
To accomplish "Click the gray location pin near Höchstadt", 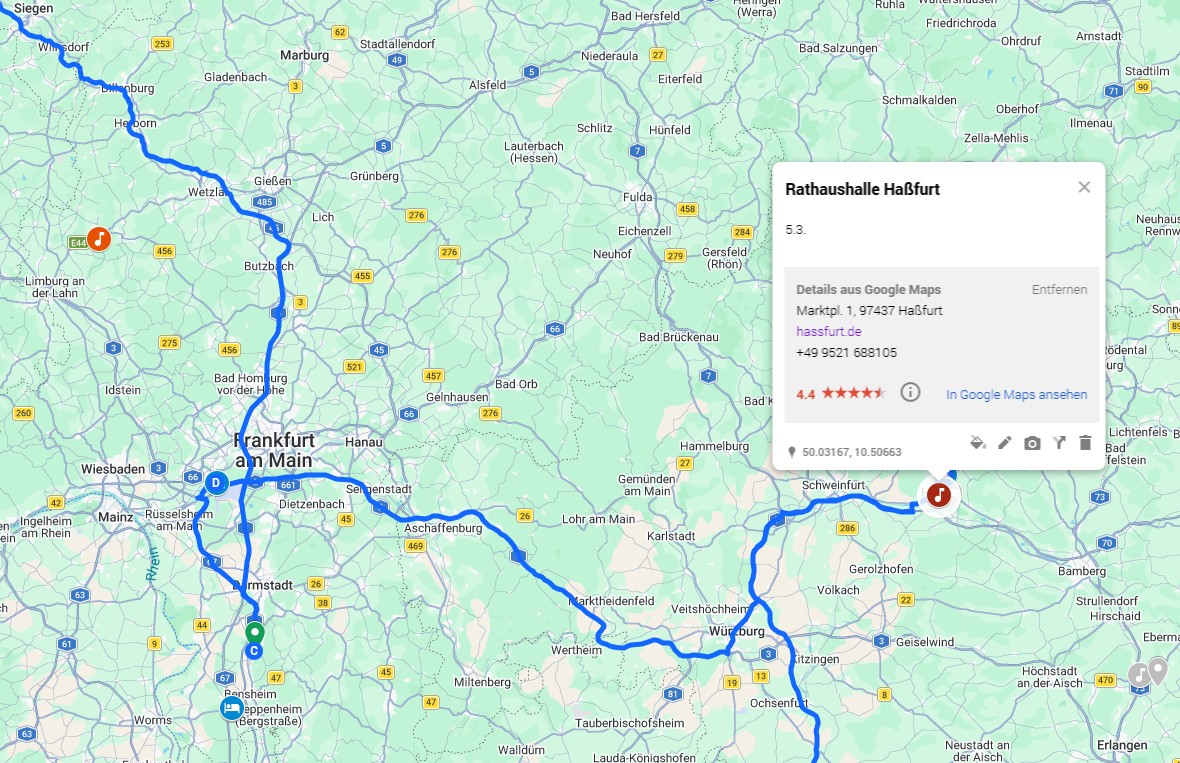I will point(1157,670).
